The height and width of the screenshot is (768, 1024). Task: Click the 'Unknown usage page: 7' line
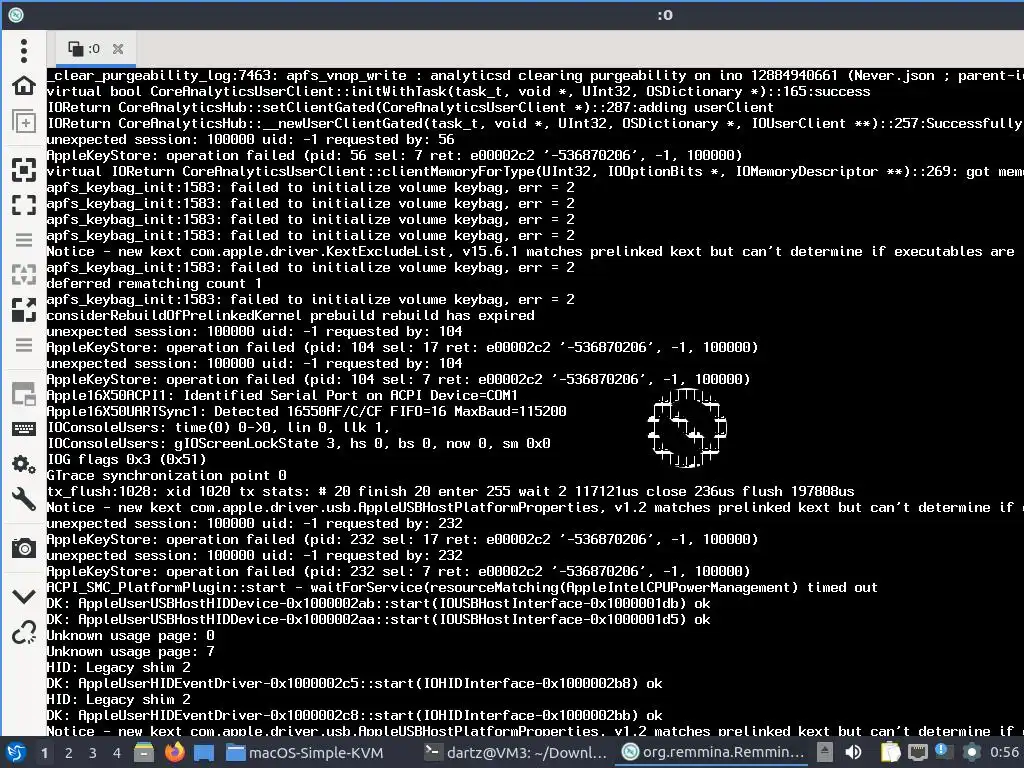point(131,651)
